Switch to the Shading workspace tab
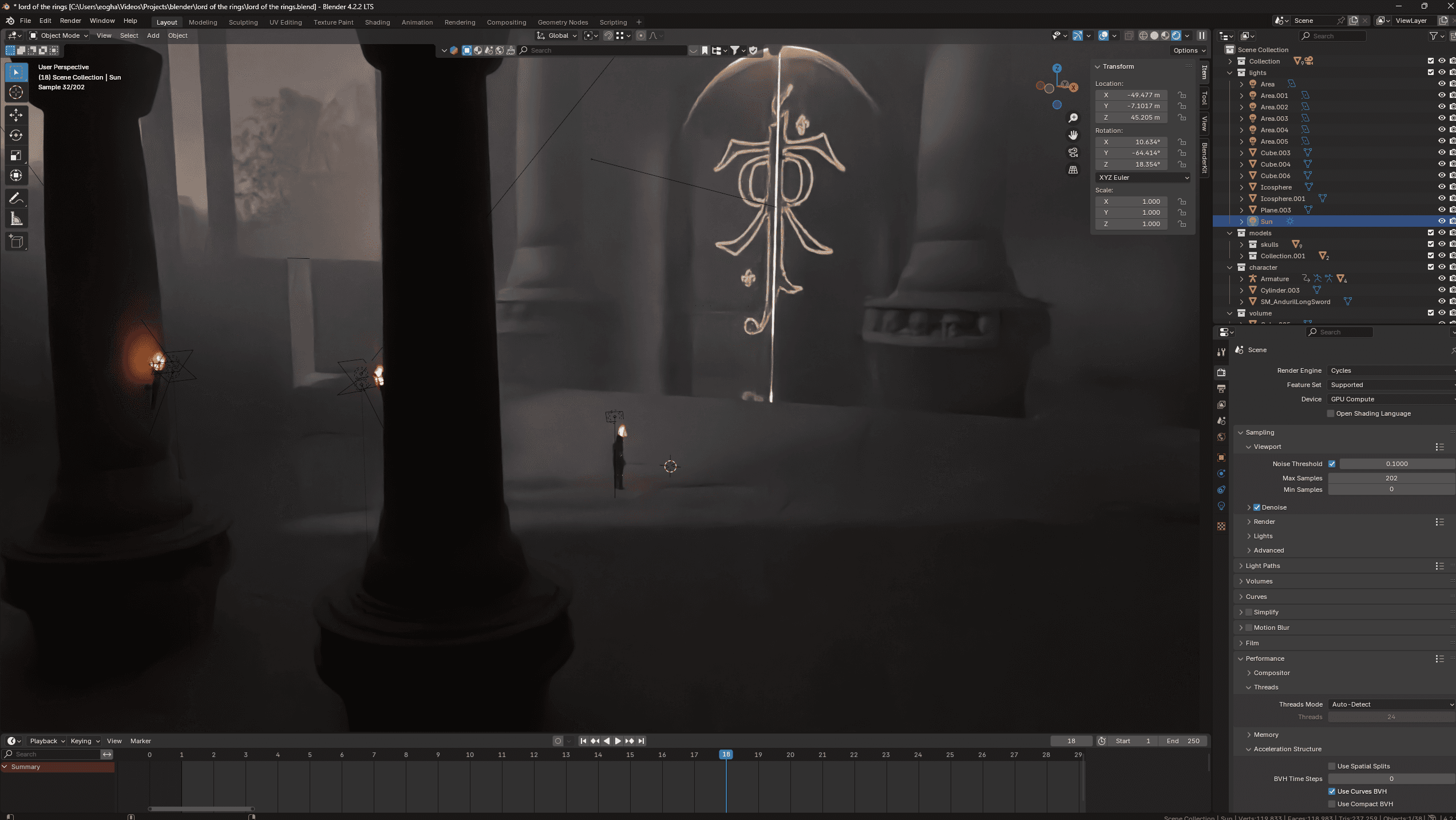1456x820 pixels. (x=377, y=22)
